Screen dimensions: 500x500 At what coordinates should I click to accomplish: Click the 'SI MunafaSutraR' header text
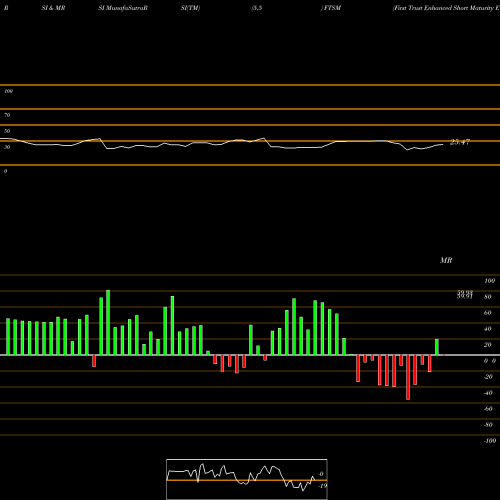tap(123, 8)
